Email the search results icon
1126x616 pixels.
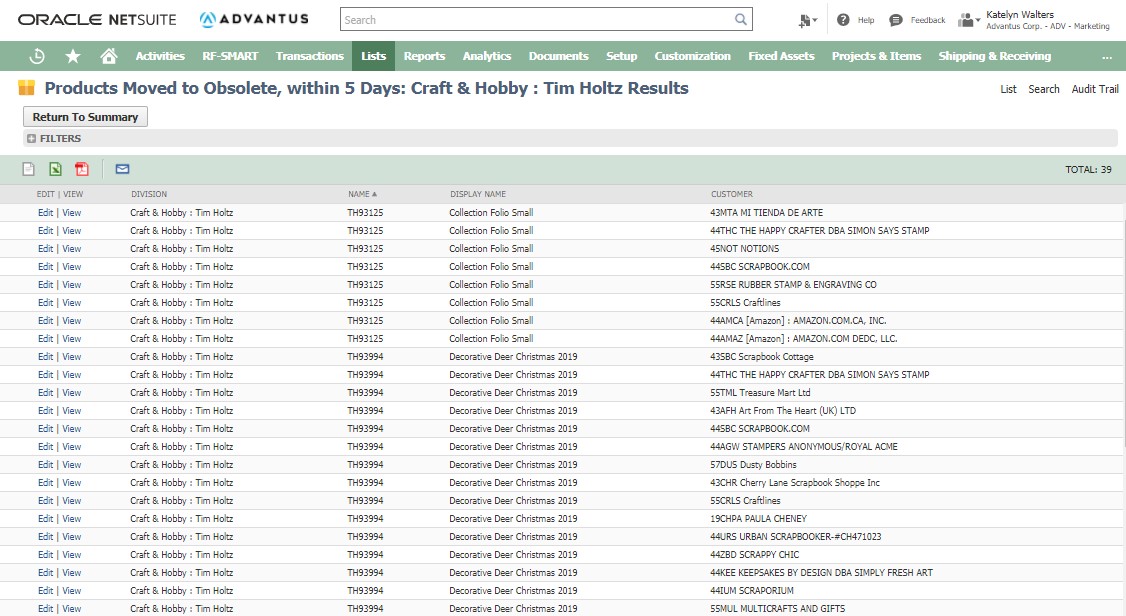[x=122, y=169]
